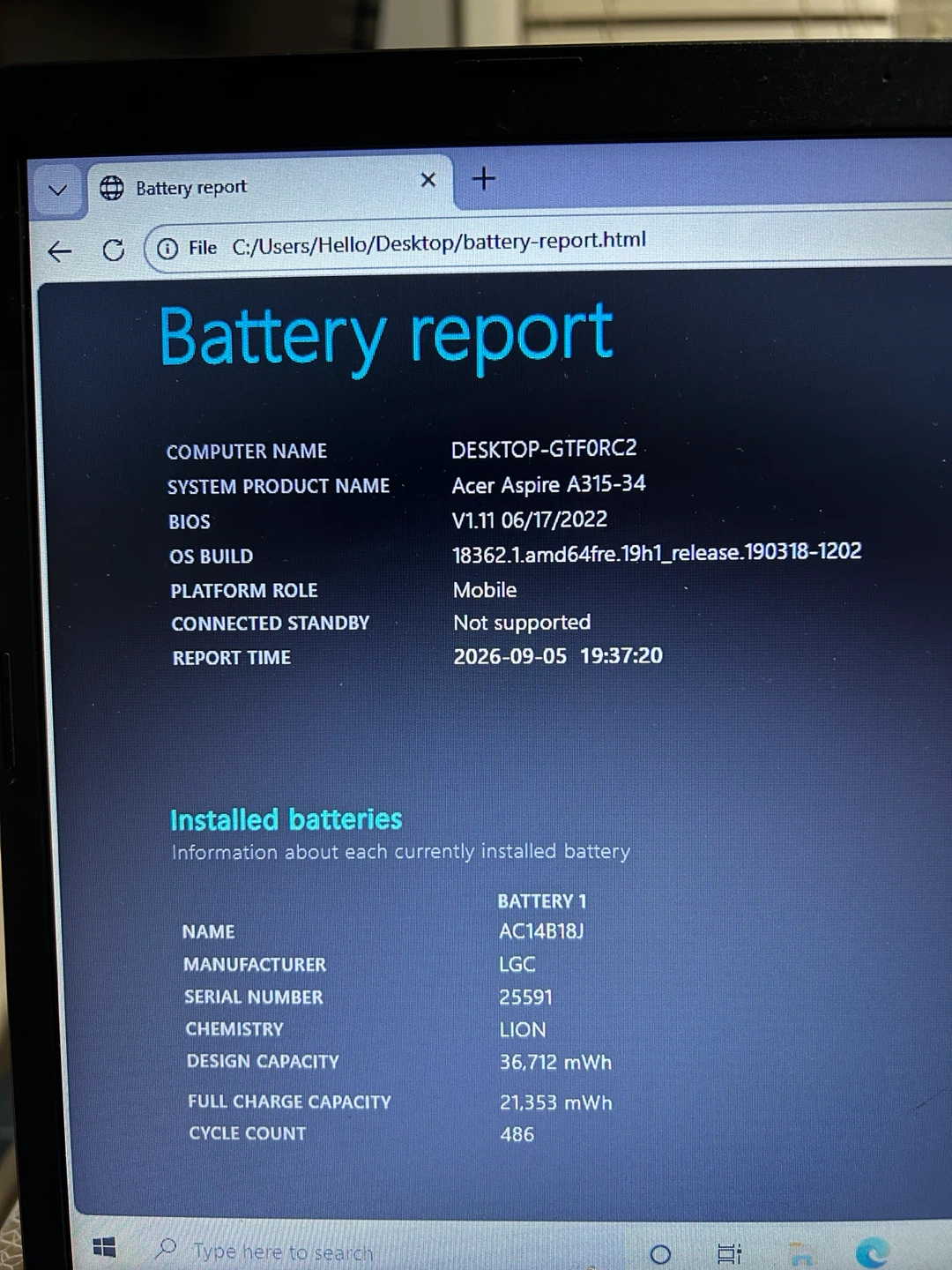Open File Explorer from taskbar

click(801, 1254)
